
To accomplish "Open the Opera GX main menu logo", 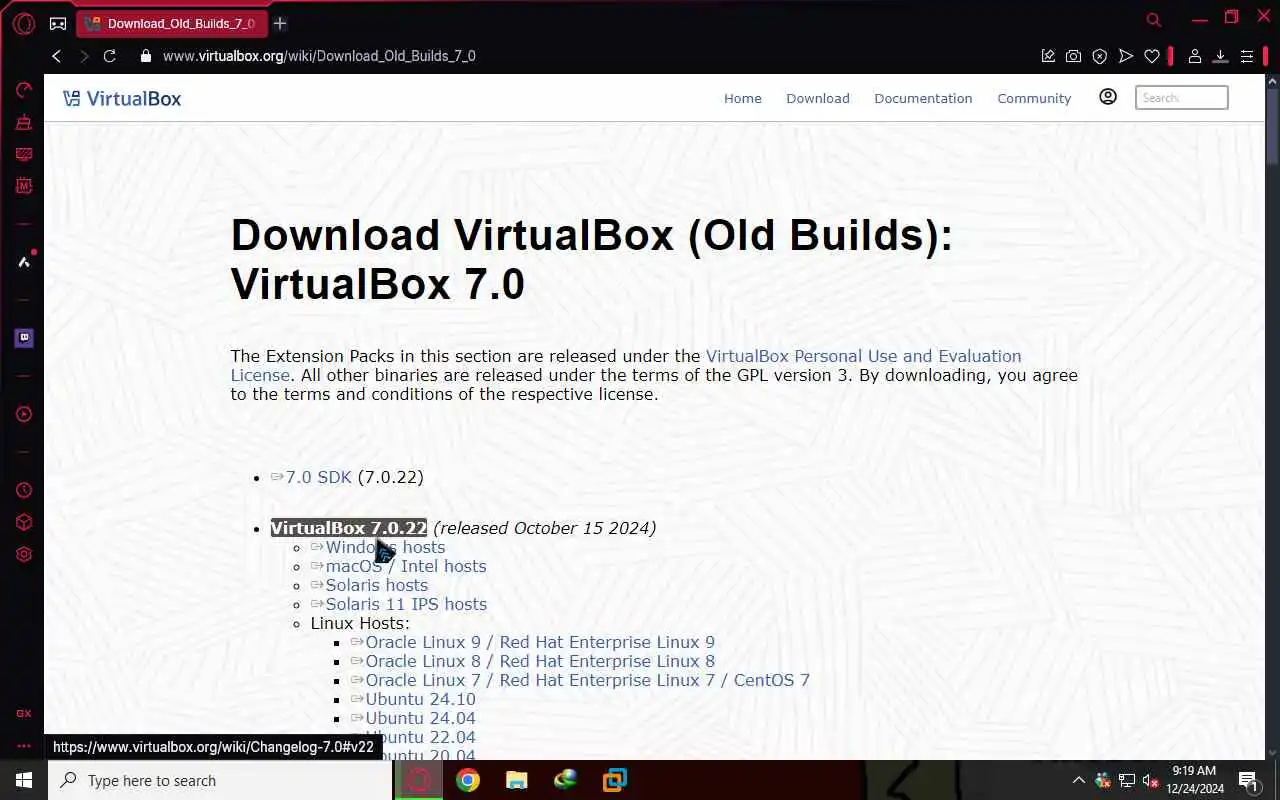I will pos(24,23).
